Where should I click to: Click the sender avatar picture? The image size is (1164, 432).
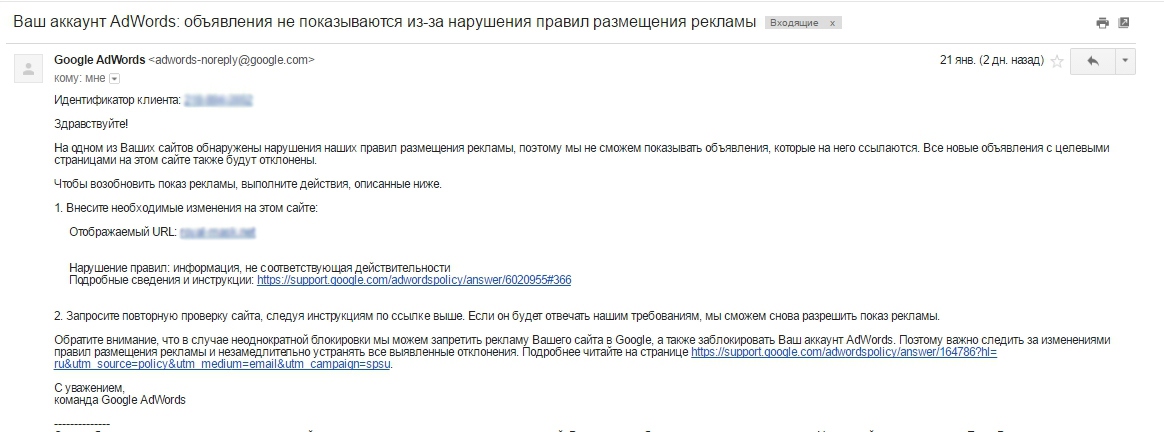click(x=29, y=68)
